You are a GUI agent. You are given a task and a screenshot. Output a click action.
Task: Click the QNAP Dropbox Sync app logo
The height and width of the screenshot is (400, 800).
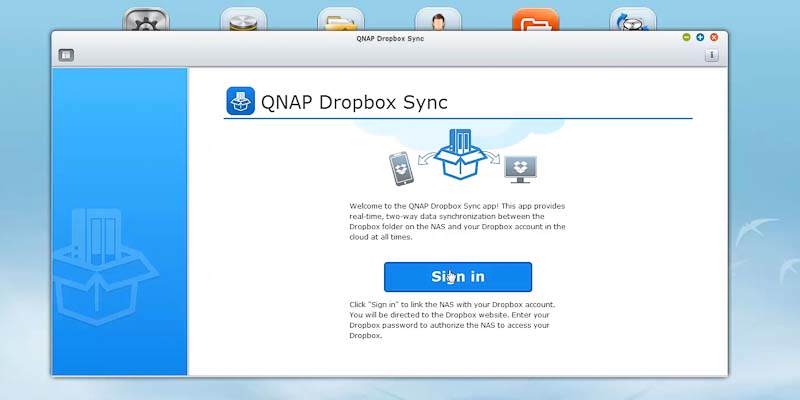point(240,101)
